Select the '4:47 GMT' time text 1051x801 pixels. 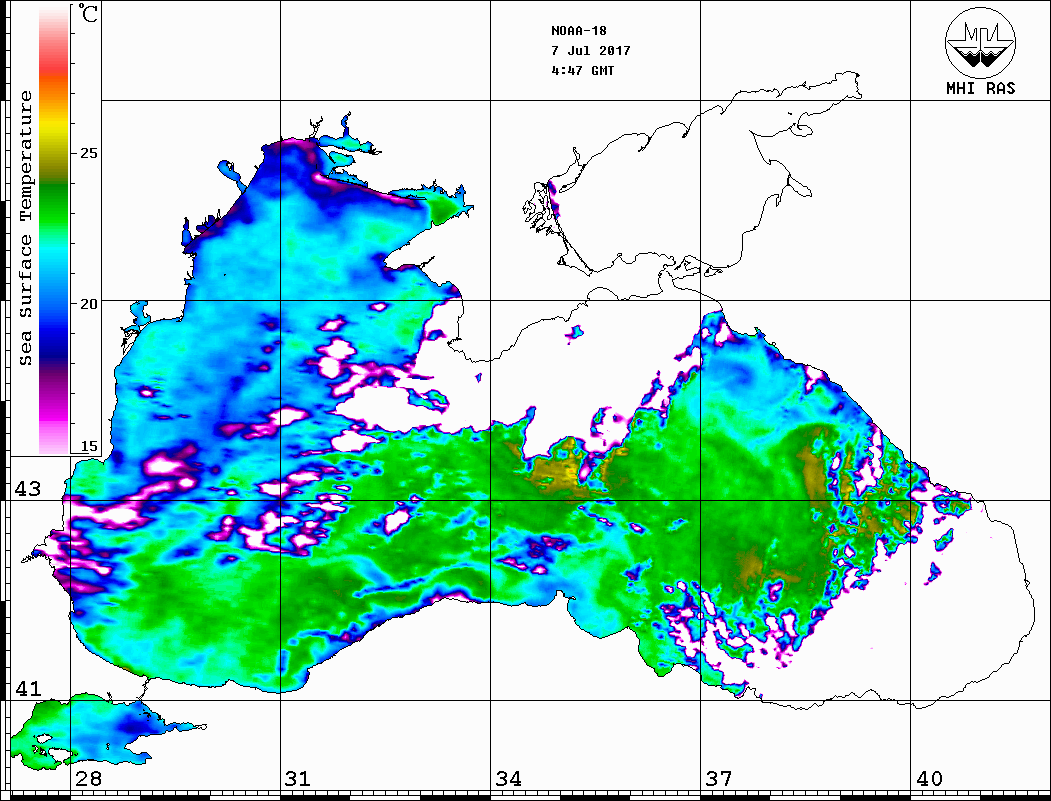(582, 70)
